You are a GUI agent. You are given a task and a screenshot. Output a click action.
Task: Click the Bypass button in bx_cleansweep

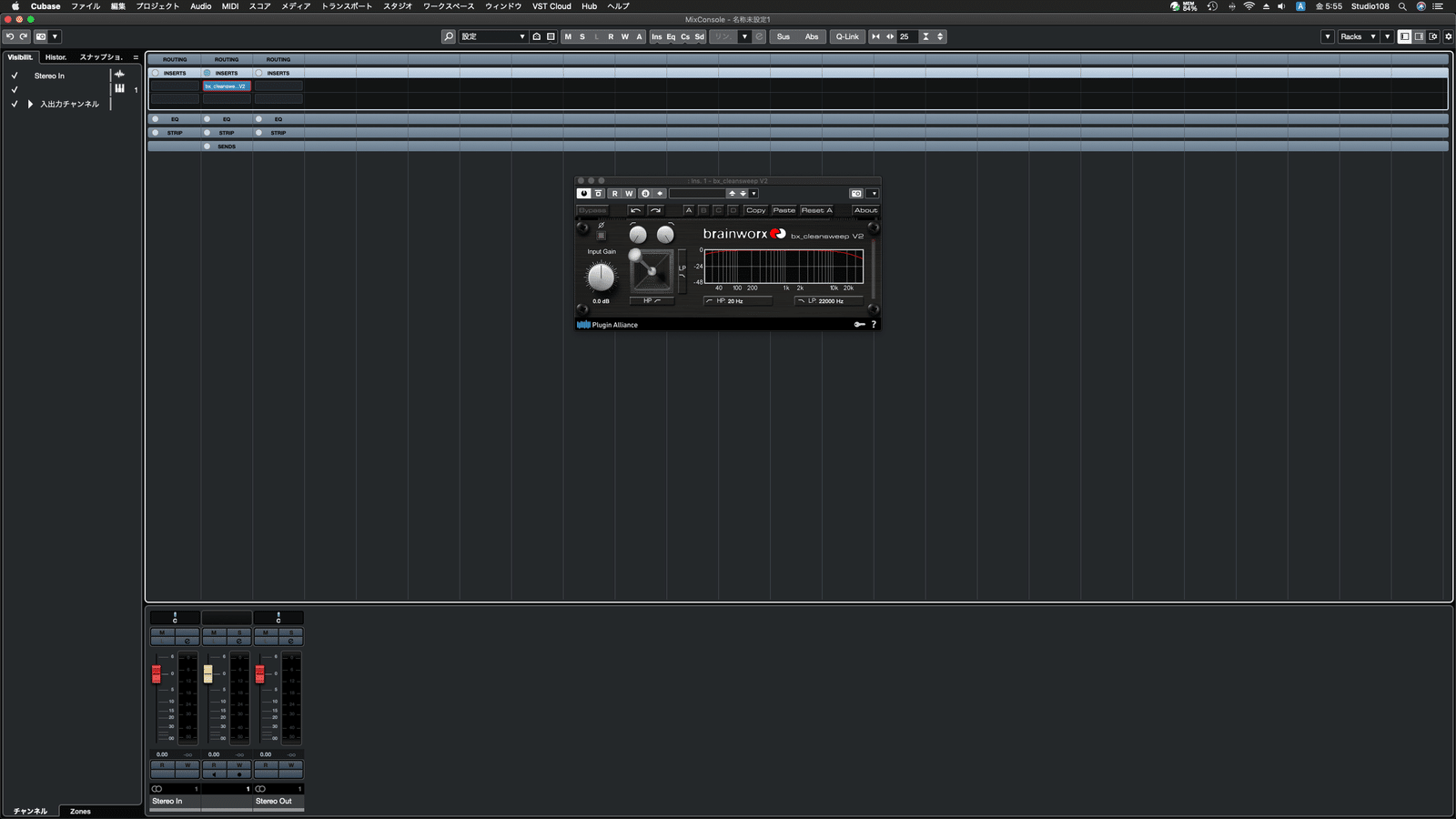tap(592, 210)
